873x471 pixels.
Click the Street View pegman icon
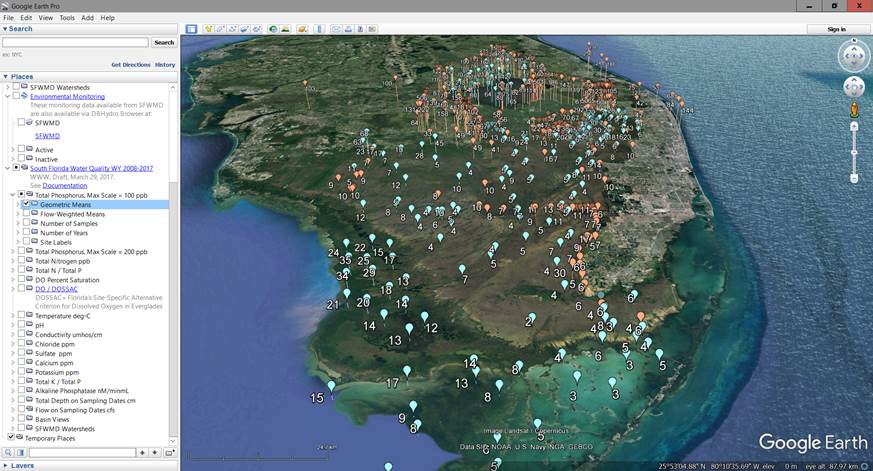click(854, 110)
